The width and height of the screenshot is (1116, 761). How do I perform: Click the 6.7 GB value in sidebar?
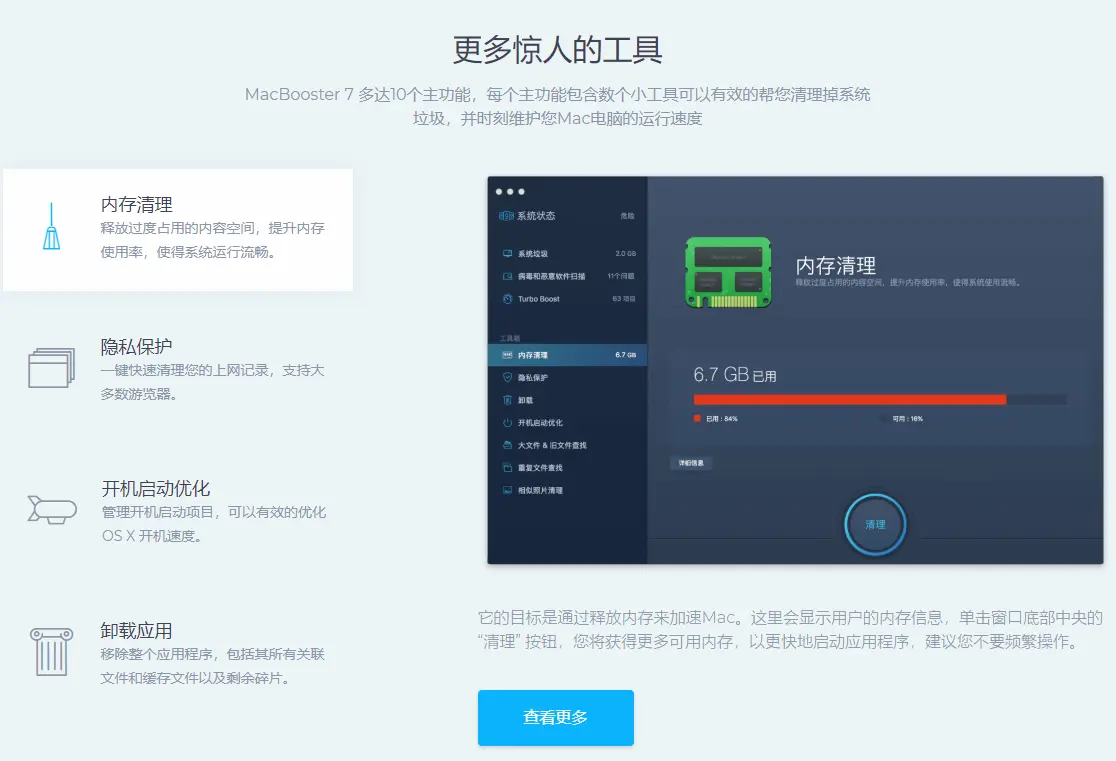pos(626,355)
